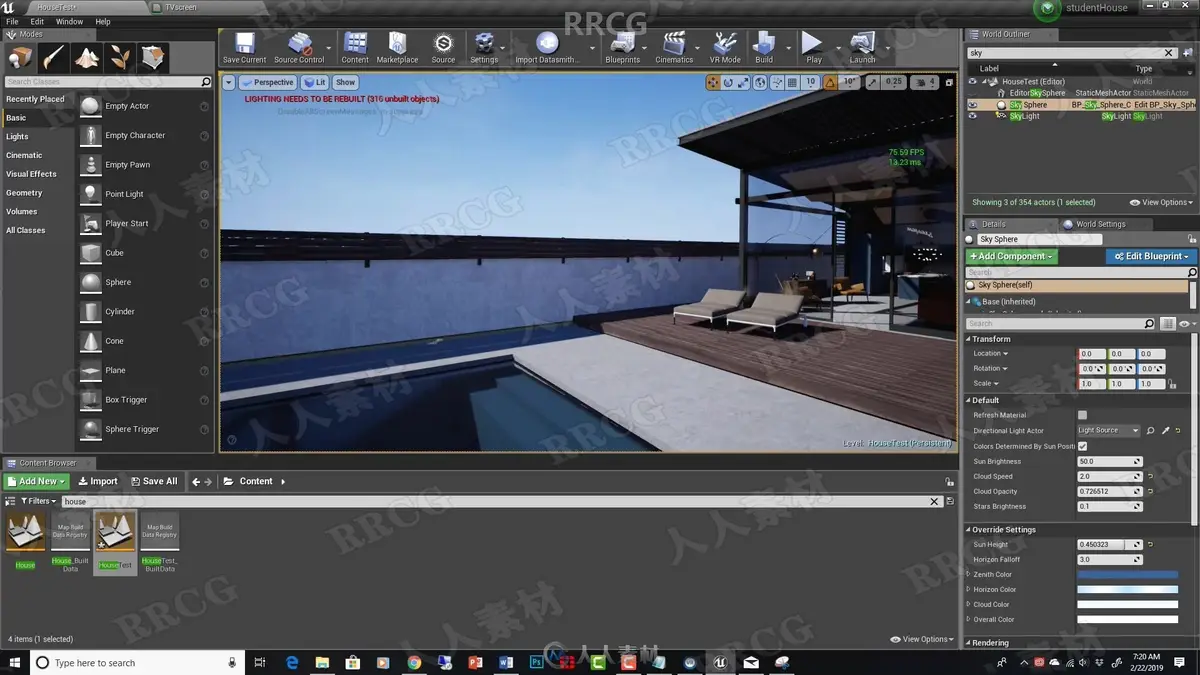1200x675 pixels.
Task: Collapse the Override Settings section
Action: point(968,529)
